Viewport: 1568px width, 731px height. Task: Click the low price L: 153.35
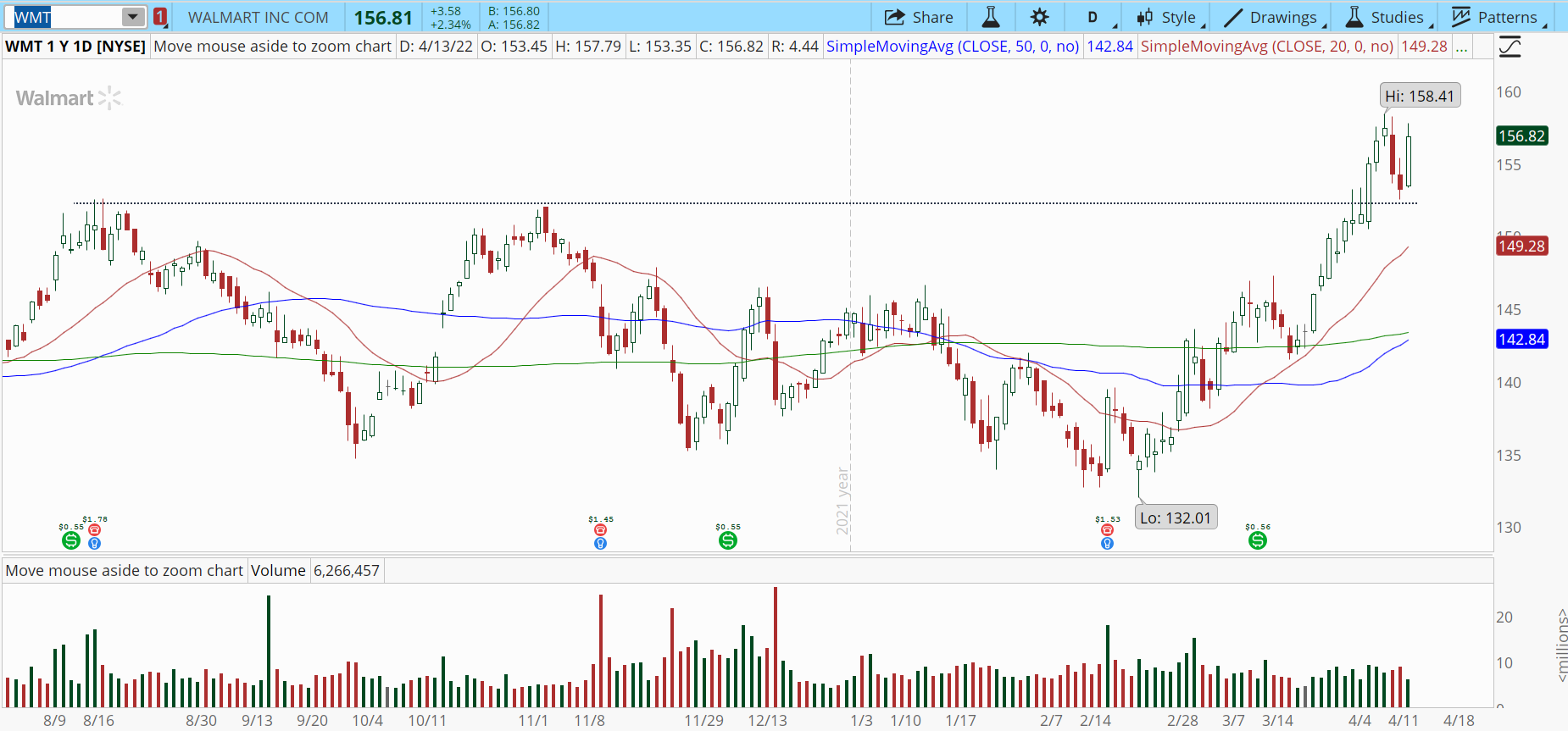660,47
